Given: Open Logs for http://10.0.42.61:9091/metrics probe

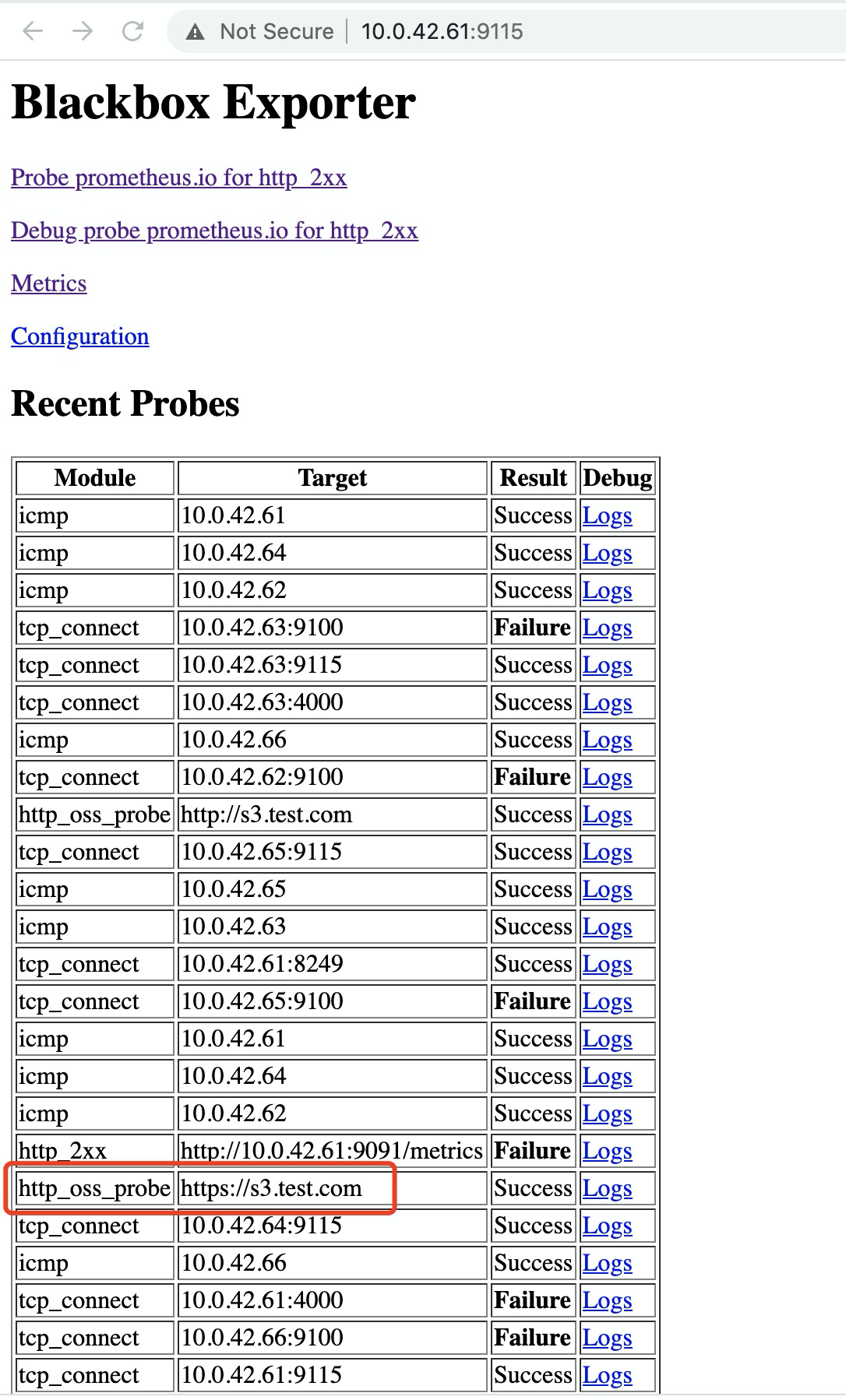Looking at the screenshot, I should (607, 1151).
